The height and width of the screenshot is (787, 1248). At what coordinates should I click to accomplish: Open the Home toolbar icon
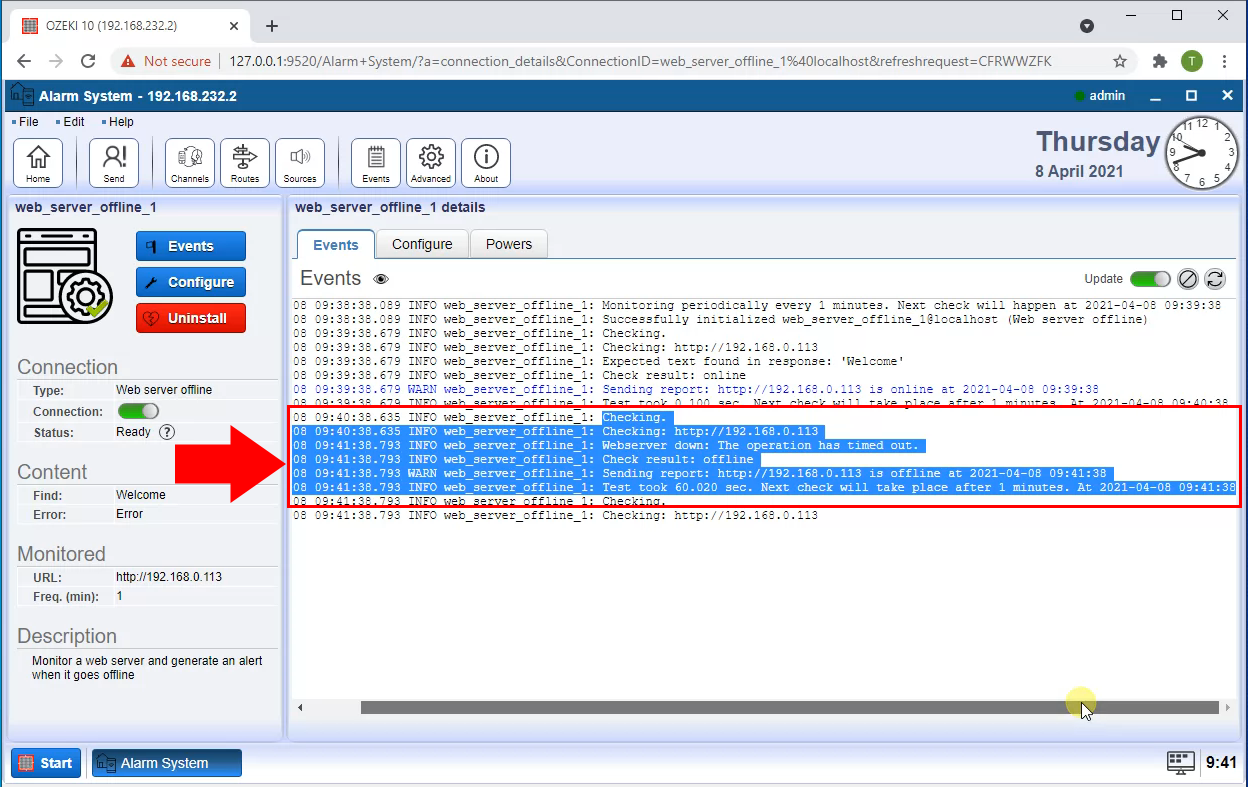[x=38, y=162]
